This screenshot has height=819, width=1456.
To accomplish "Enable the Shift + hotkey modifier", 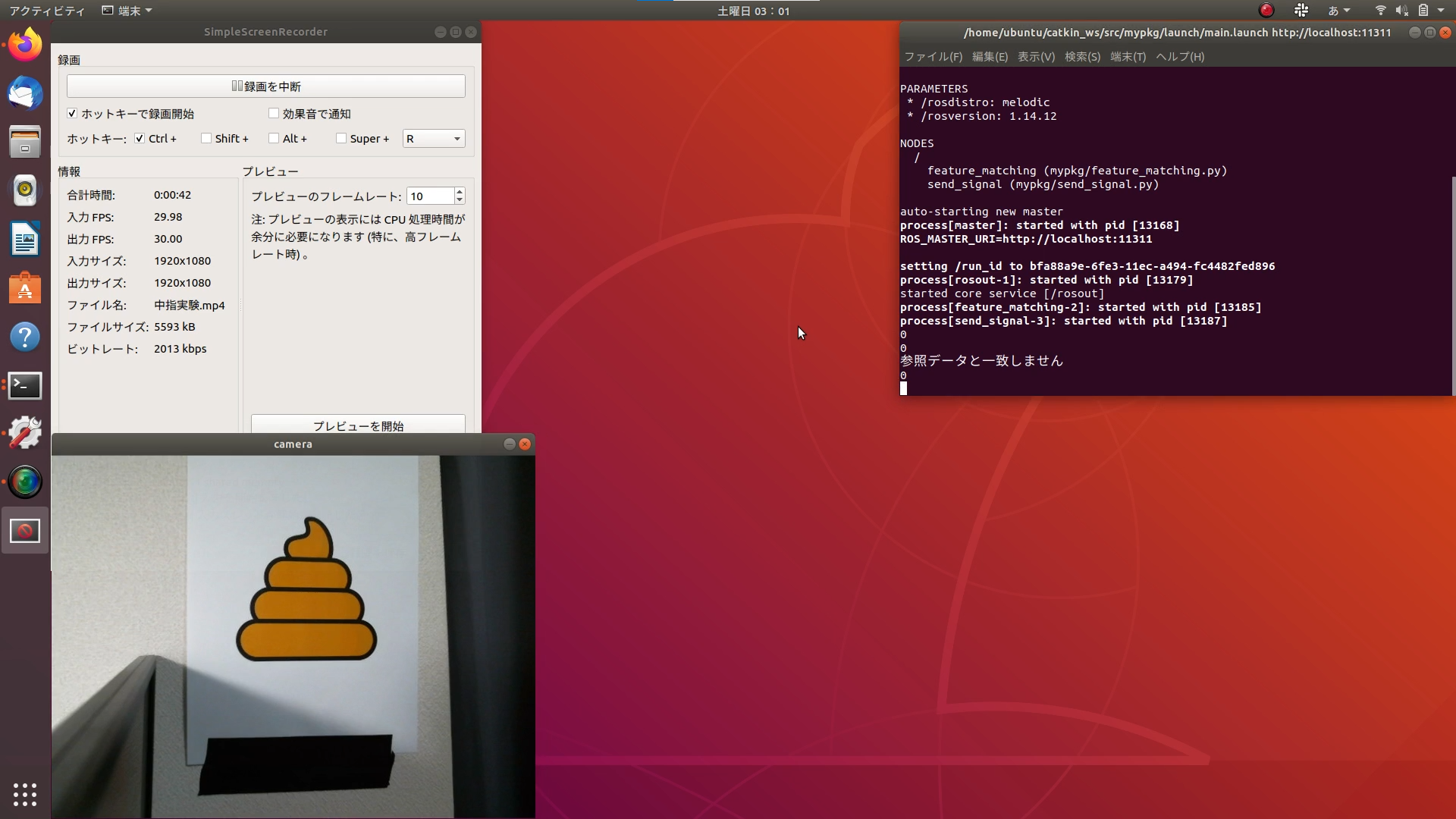I will pyautogui.click(x=206, y=138).
